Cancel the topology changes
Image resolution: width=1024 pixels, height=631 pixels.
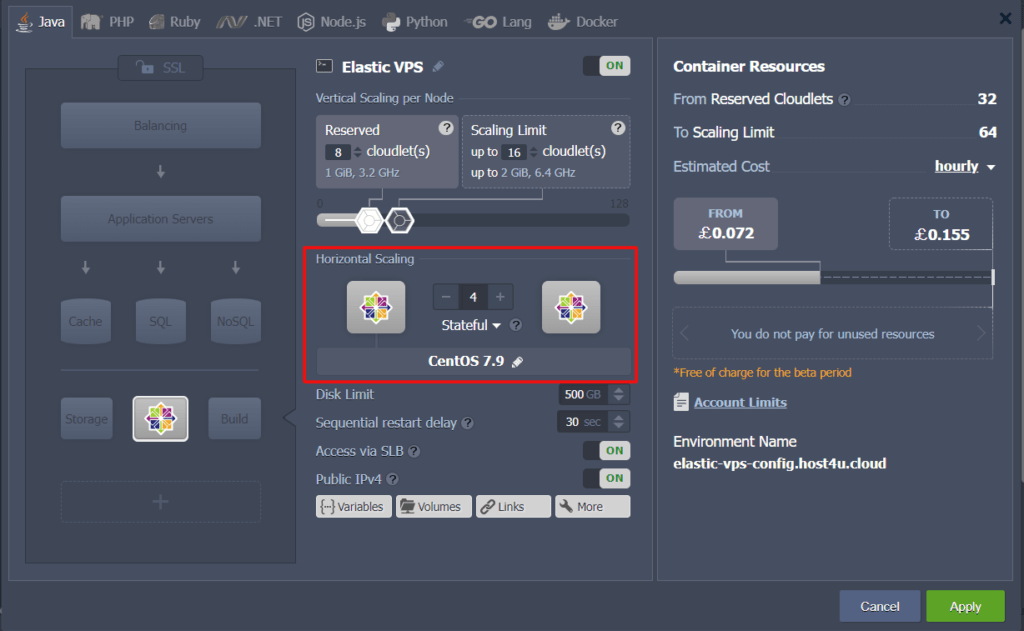point(880,606)
